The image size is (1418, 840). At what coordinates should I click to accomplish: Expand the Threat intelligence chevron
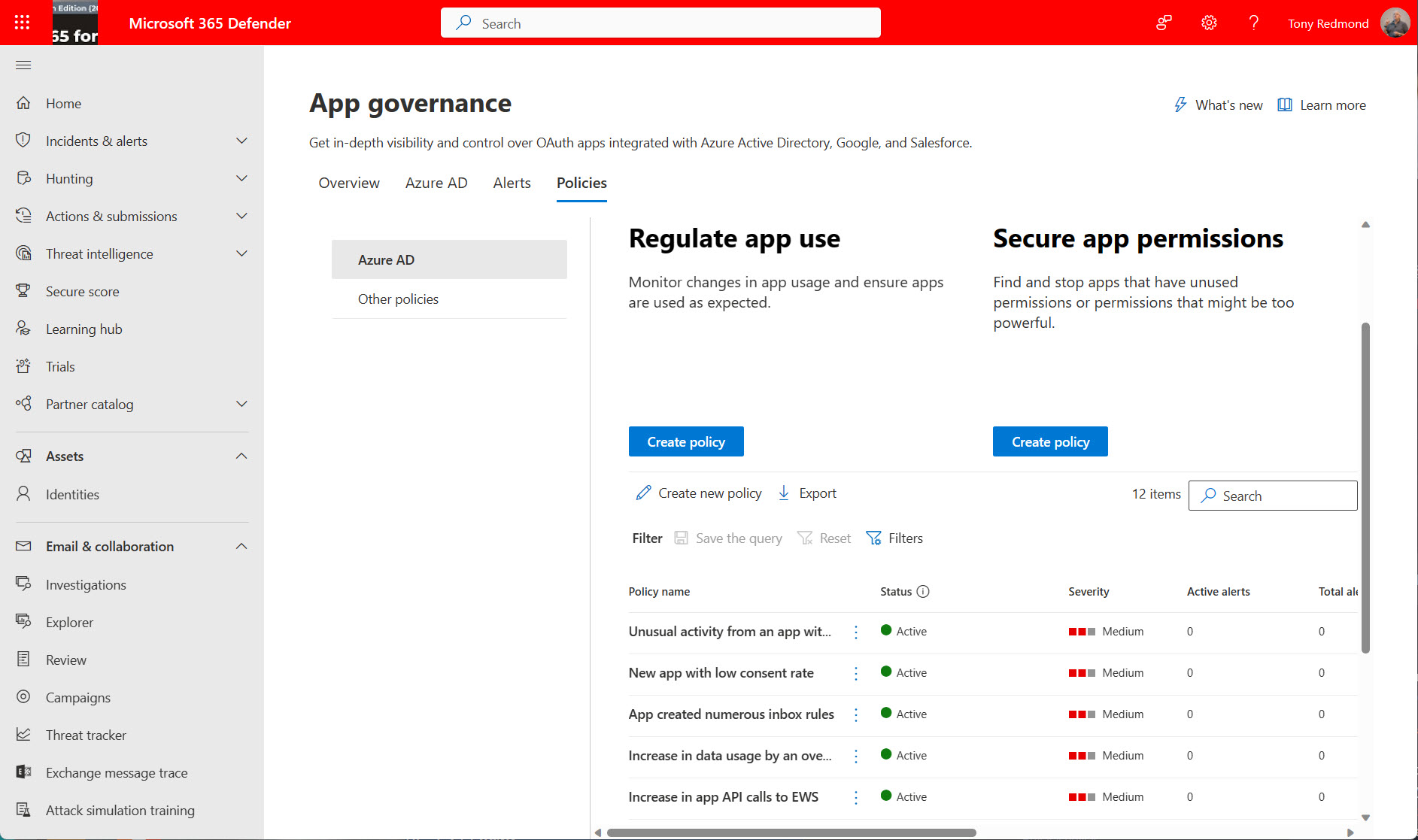click(x=241, y=253)
